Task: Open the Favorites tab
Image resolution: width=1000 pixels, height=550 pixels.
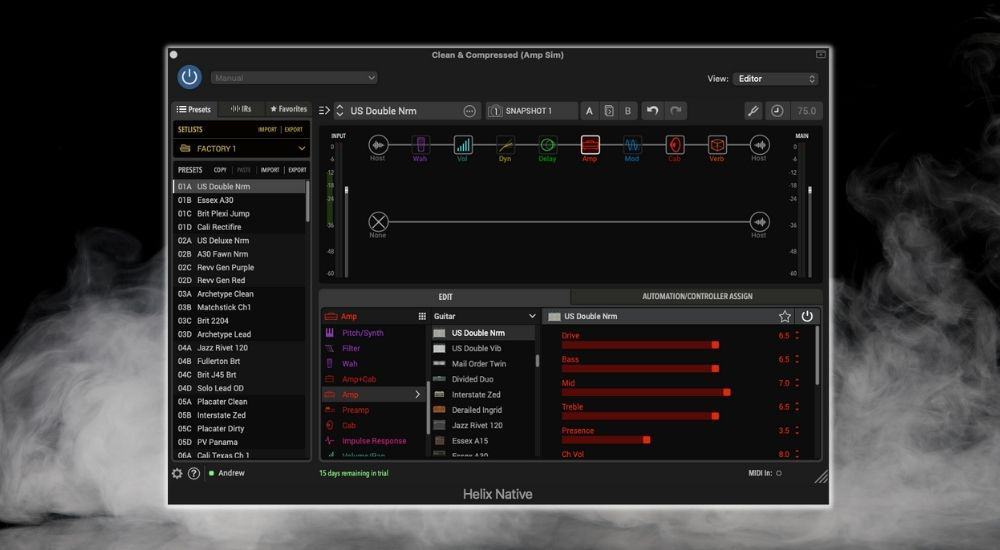Action: 288,109
